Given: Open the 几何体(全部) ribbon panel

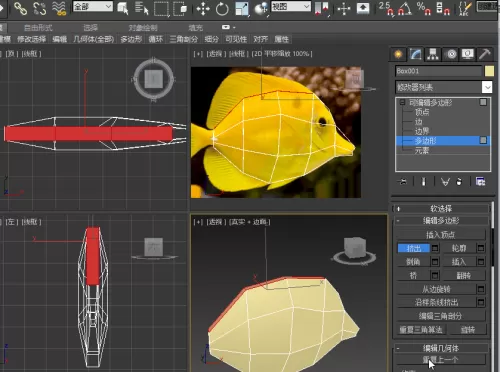Looking at the screenshot, I should point(94,39).
